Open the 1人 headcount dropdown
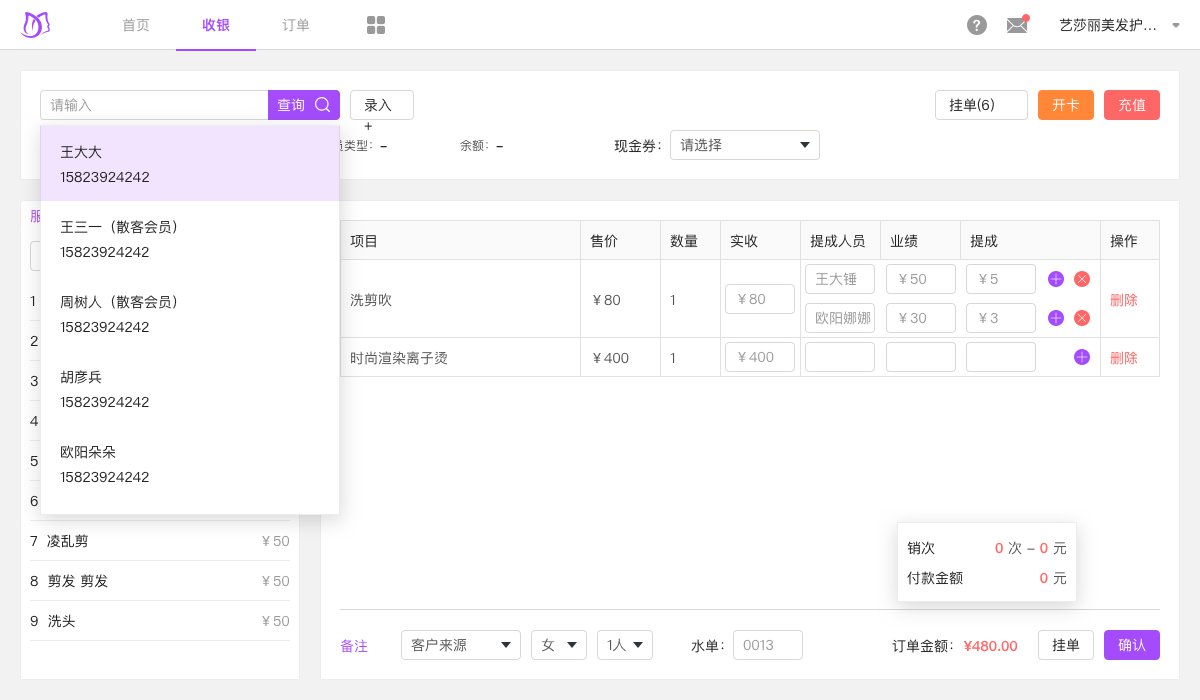The width and height of the screenshot is (1200, 700). tap(624, 645)
